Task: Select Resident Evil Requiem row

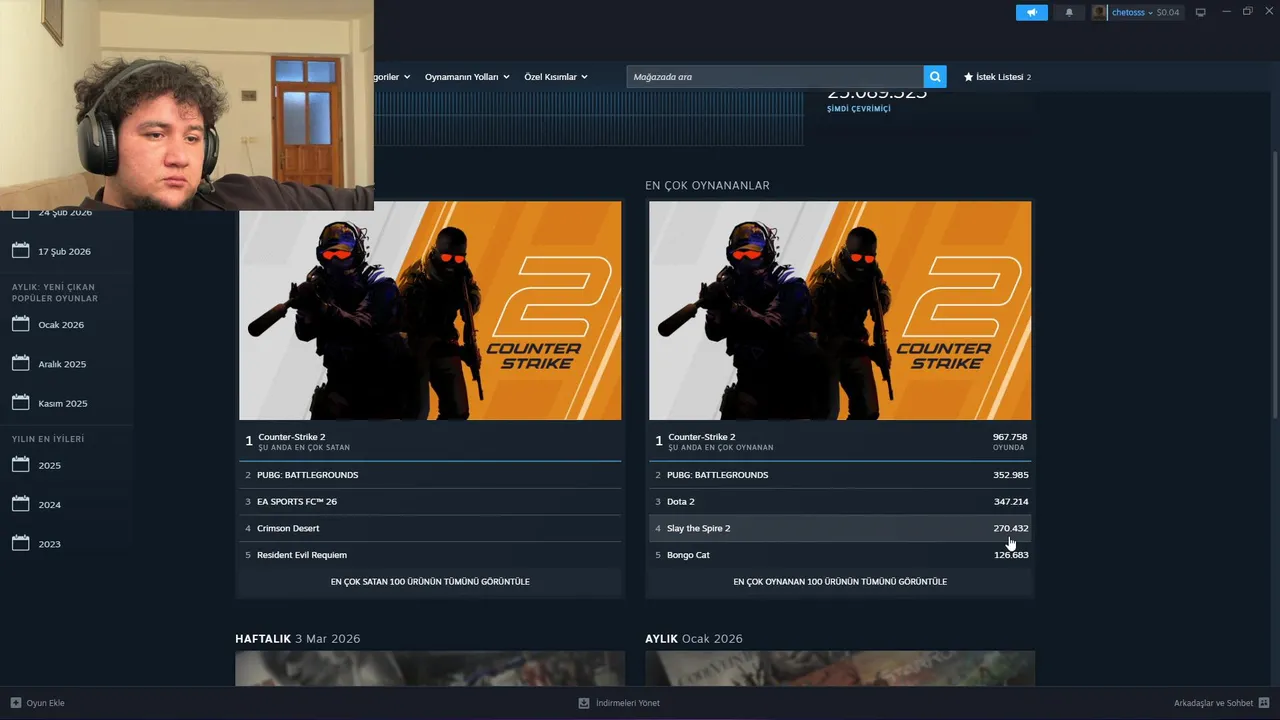Action: 430,555
